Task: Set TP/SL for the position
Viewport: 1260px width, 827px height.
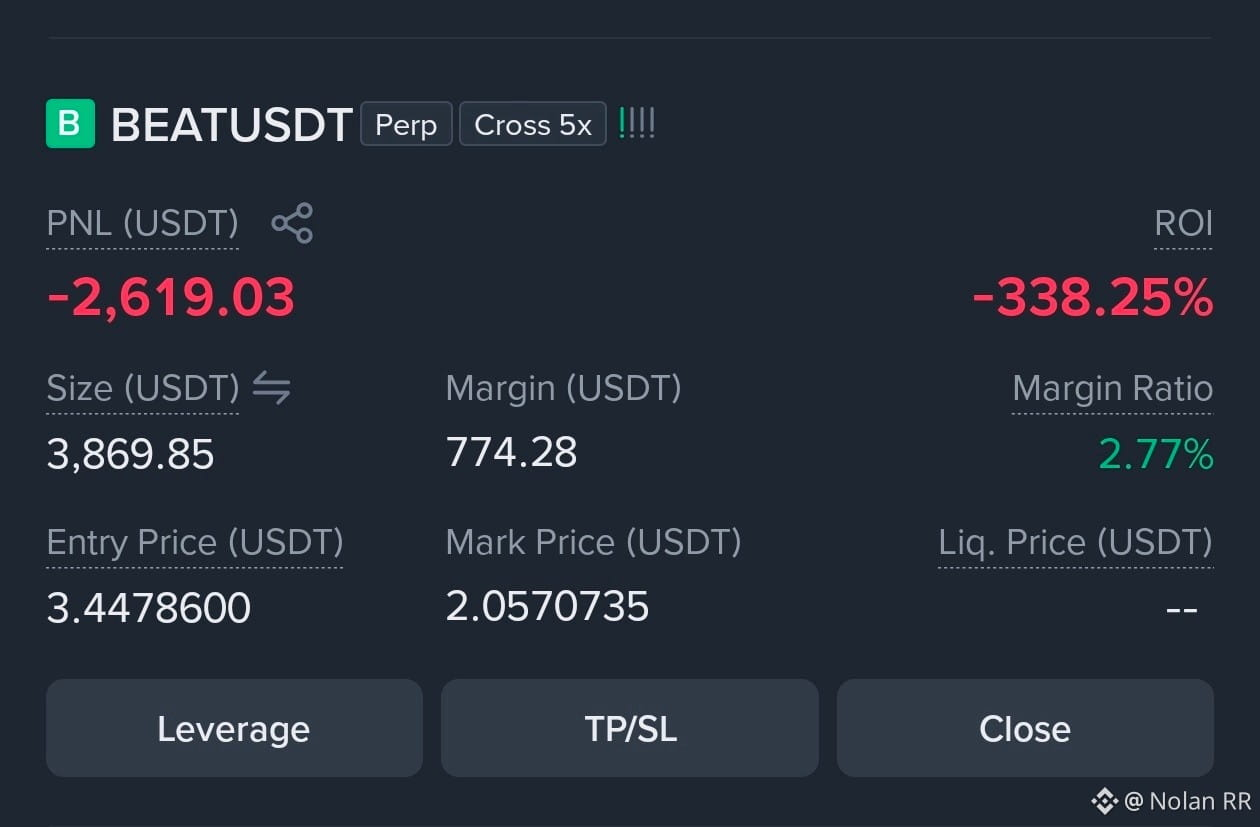Action: point(630,728)
